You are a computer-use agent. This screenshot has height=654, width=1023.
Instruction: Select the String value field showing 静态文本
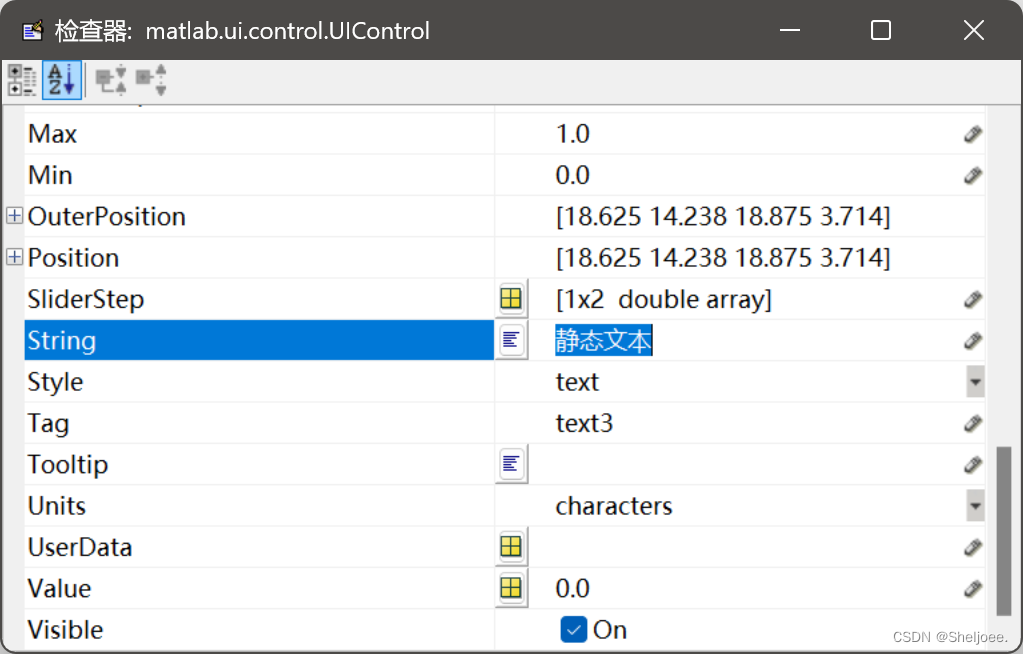point(603,340)
